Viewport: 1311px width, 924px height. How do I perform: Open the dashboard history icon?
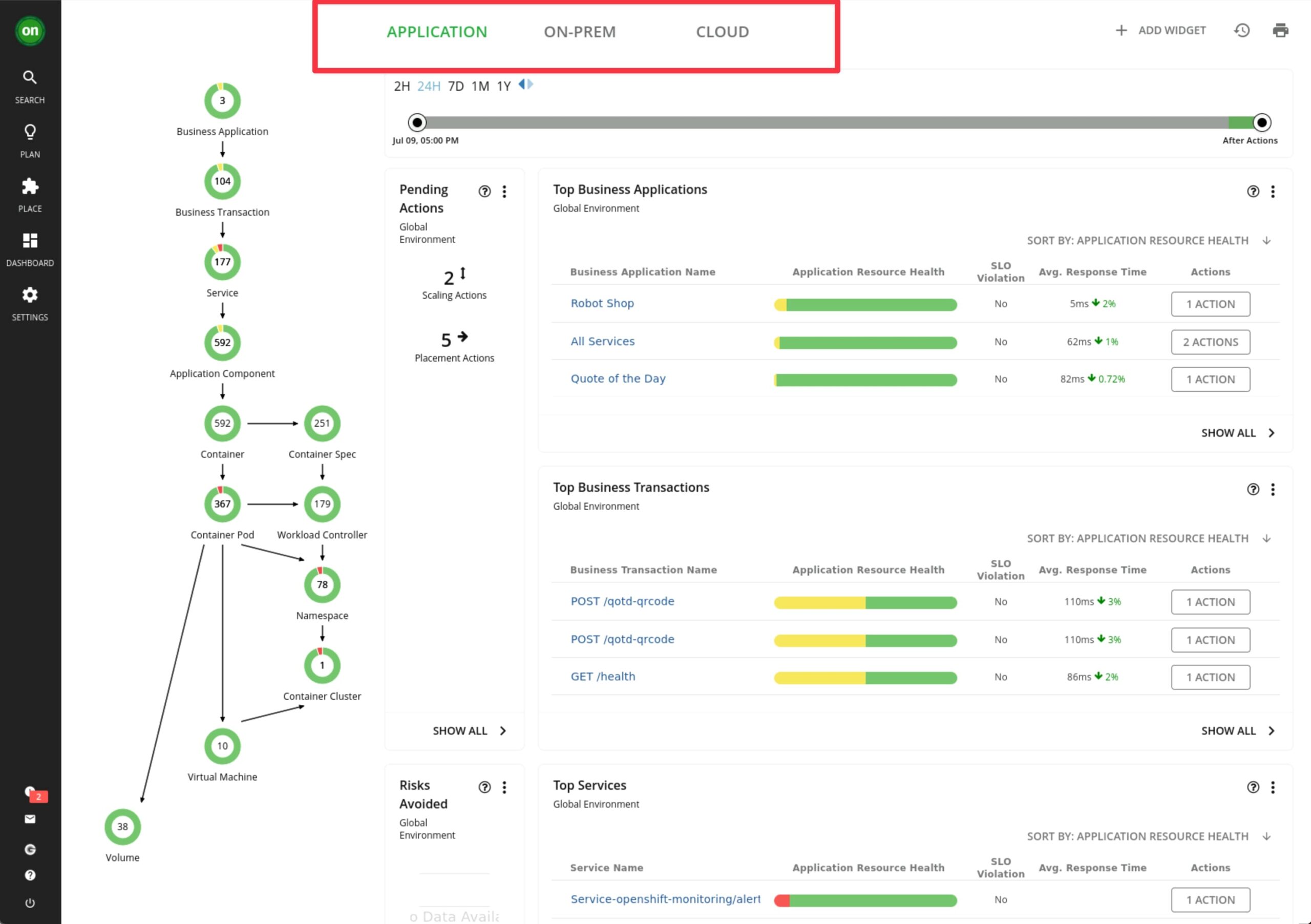[1241, 30]
